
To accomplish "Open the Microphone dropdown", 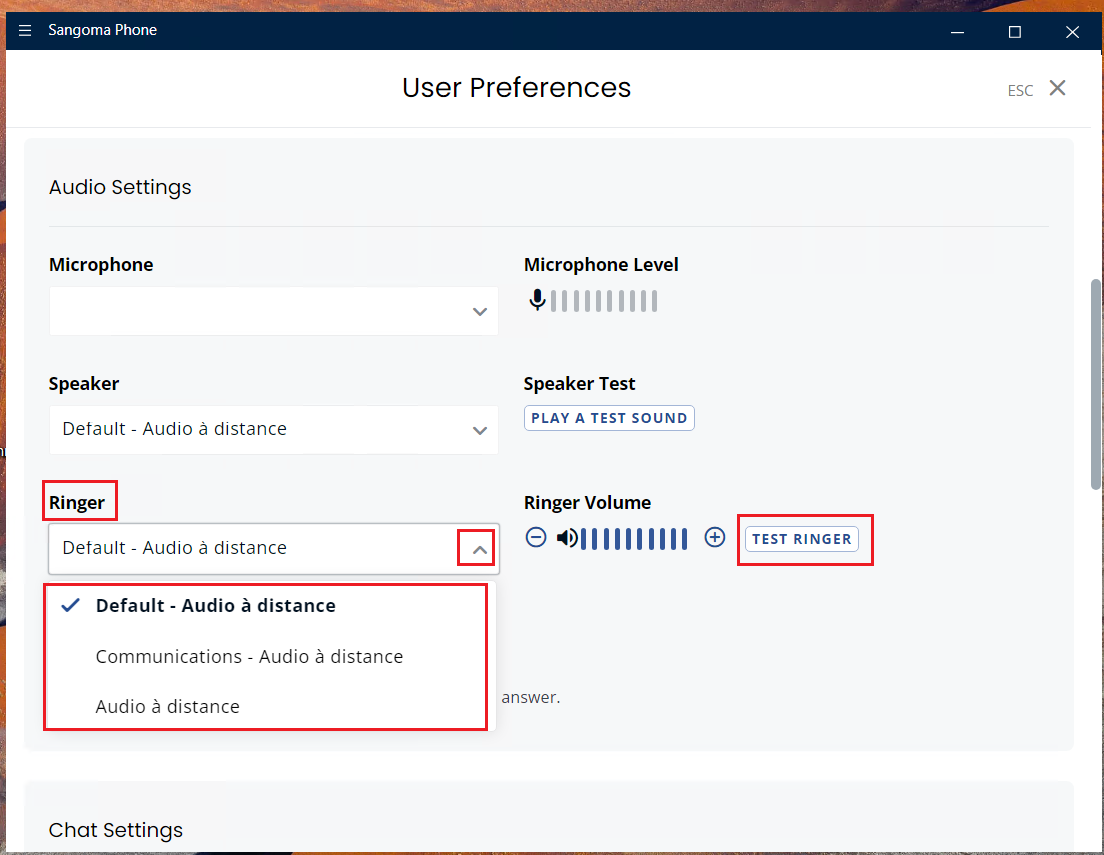I will point(273,311).
